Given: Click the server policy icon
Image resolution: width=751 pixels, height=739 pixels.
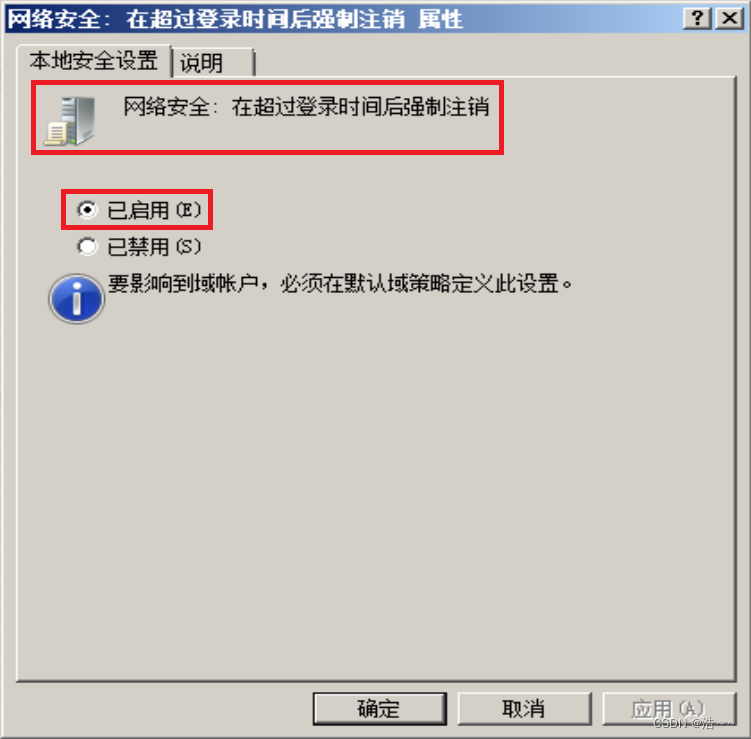Looking at the screenshot, I should pyautogui.click(x=70, y=121).
